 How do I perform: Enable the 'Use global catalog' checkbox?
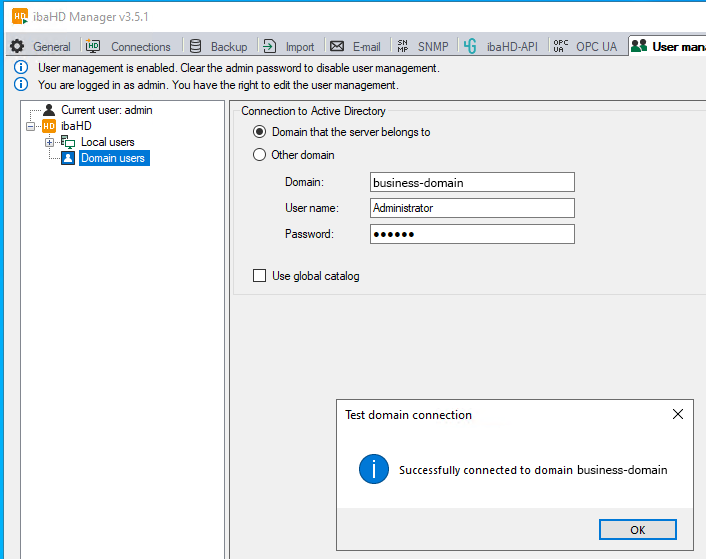click(x=260, y=276)
